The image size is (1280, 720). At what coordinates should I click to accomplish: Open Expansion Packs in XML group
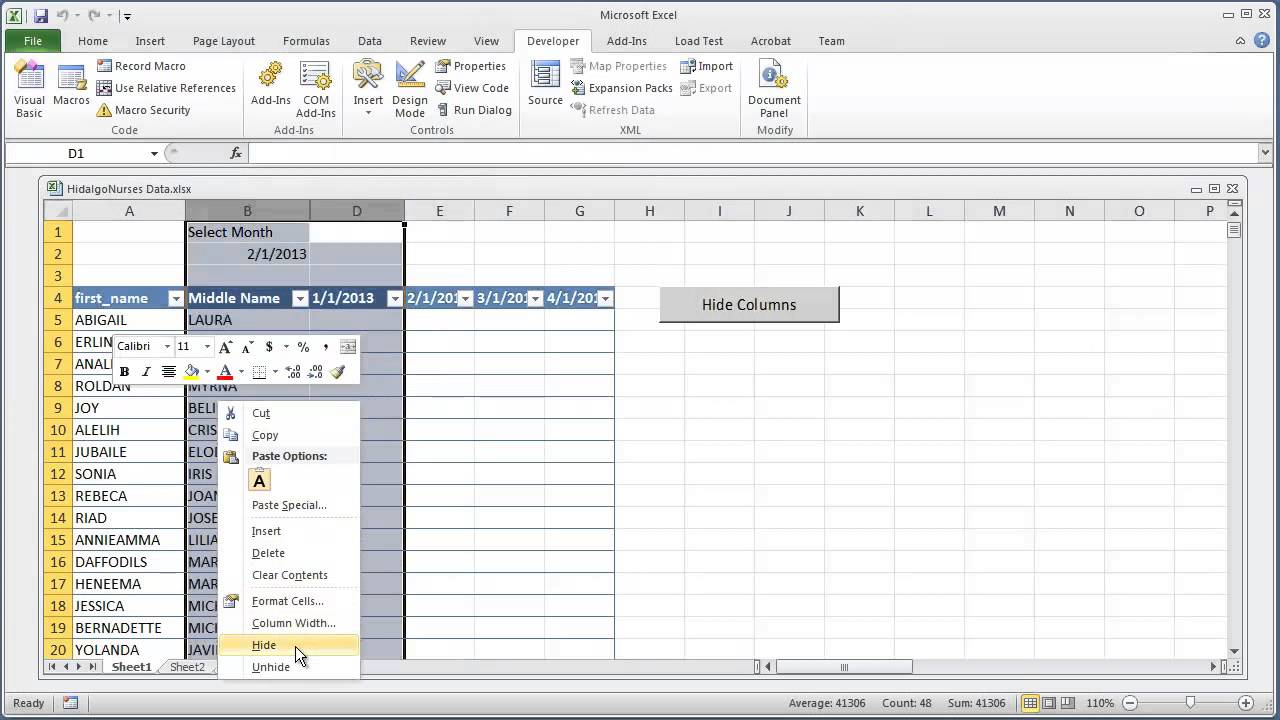point(621,88)
